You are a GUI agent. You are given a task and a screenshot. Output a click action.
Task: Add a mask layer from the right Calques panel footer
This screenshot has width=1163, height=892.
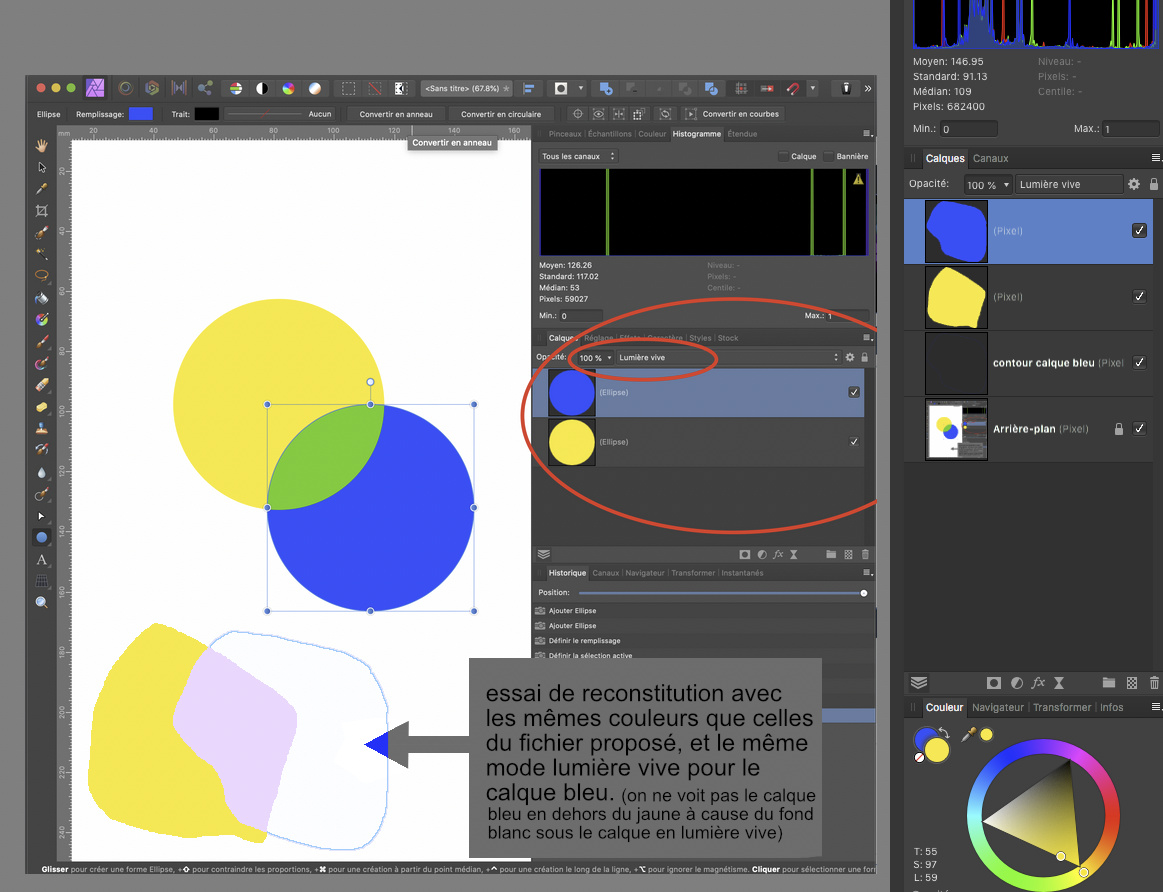coord(994,683)
